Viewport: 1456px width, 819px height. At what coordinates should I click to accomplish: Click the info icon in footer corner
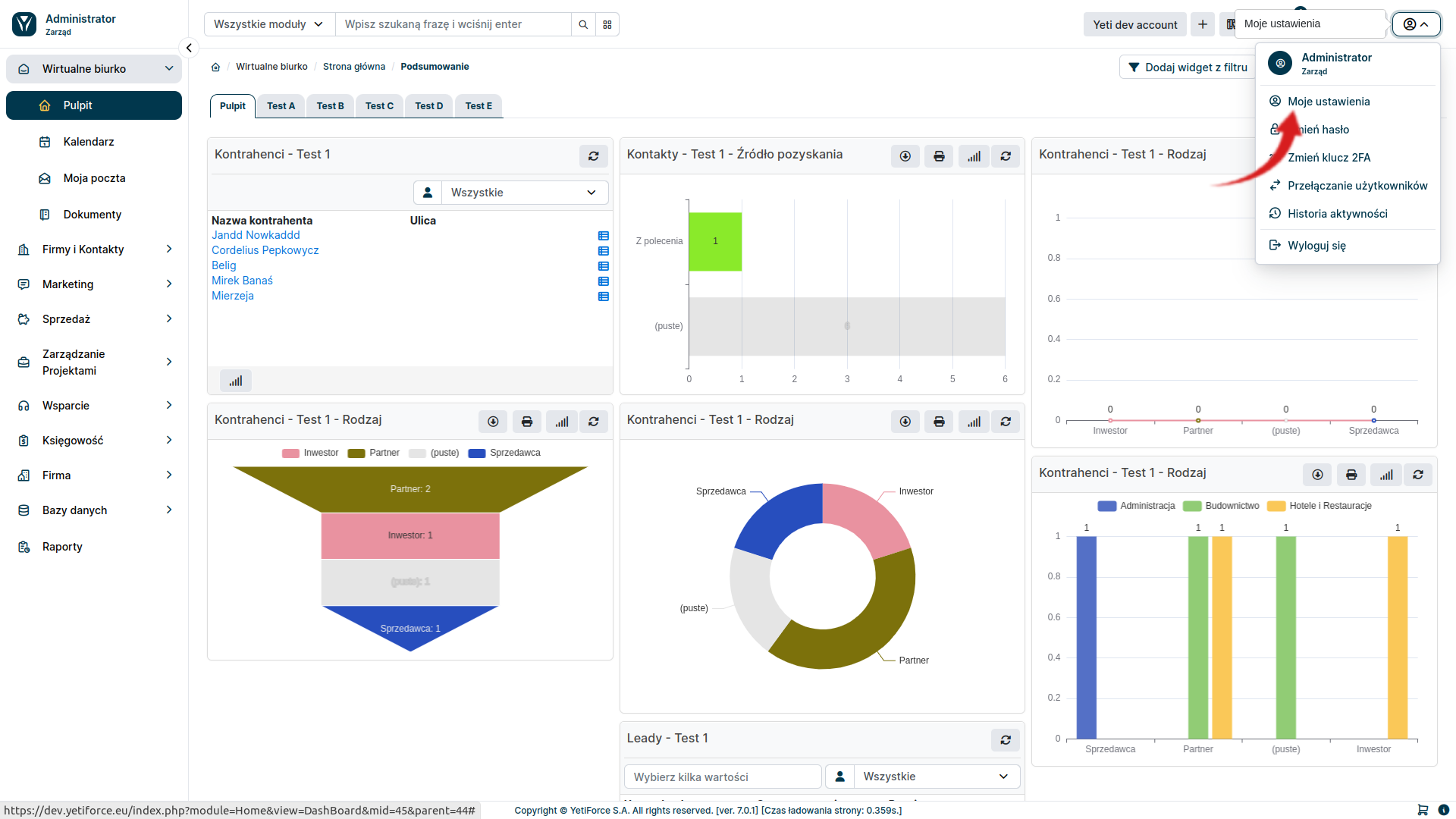[x=1444, y=810]
